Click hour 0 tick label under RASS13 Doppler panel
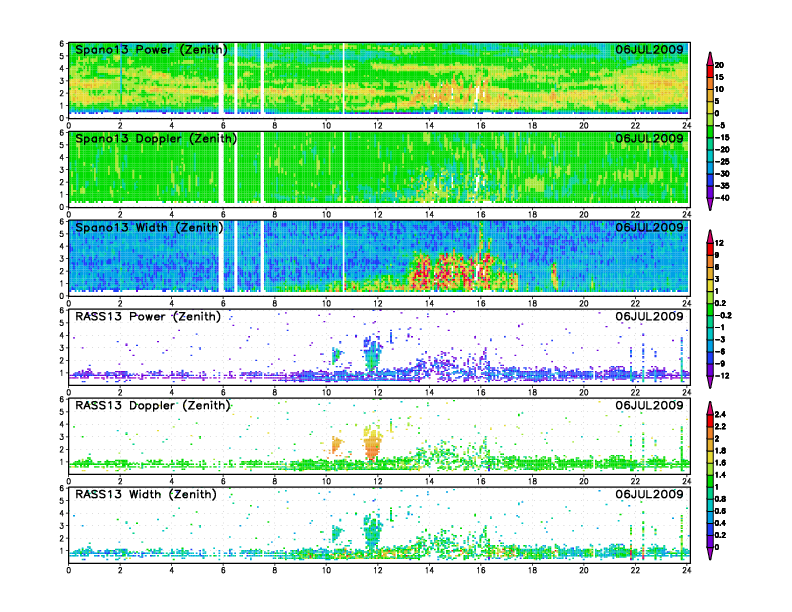 [x=69, y=481]
